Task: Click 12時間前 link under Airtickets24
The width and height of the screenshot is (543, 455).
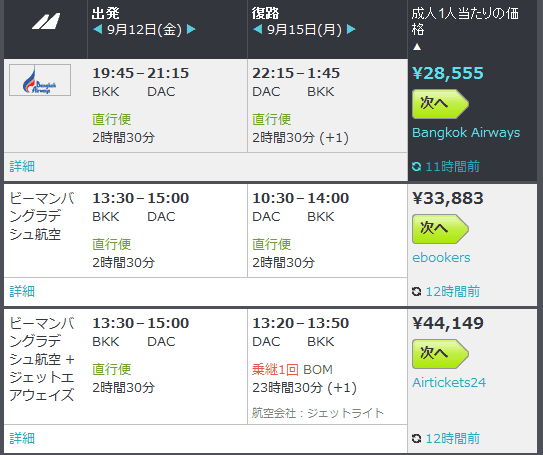Action: [452, 439]
